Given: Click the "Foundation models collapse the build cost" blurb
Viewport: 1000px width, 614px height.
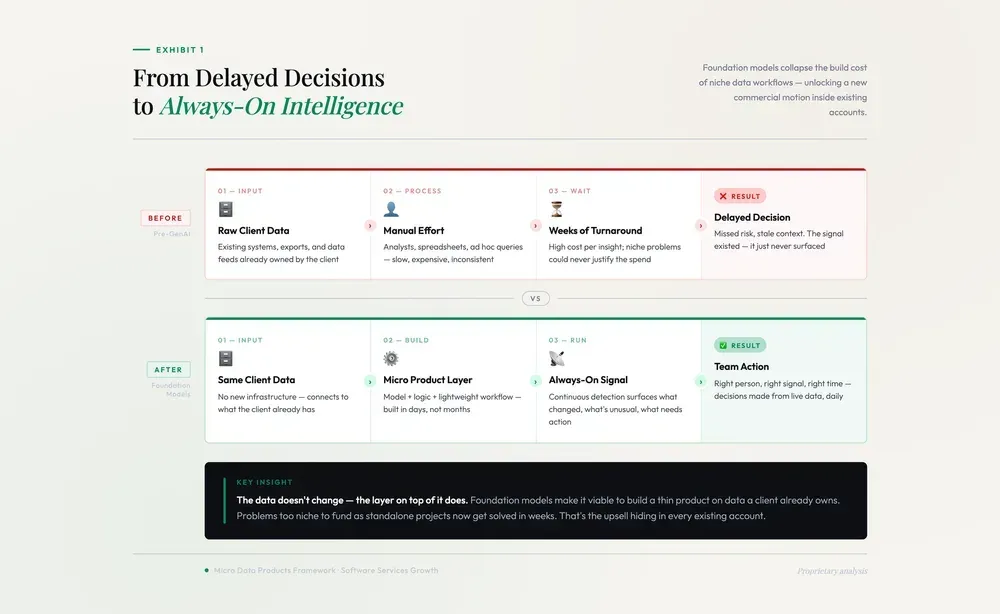Looking at the screenshot, I should point(783,90).
